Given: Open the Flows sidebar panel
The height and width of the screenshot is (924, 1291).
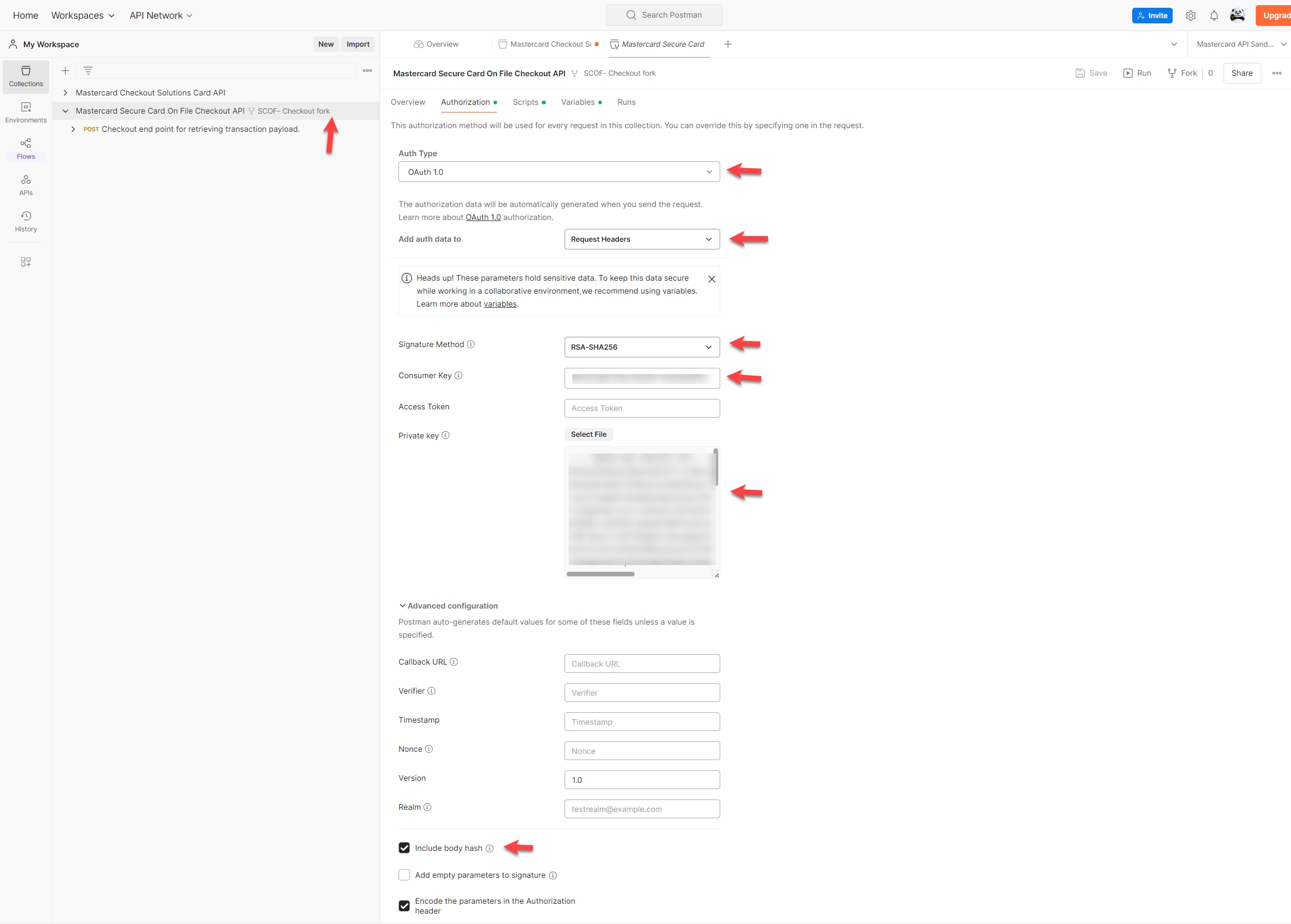Looking at the screenshot, I should click(x=25, y=149).
